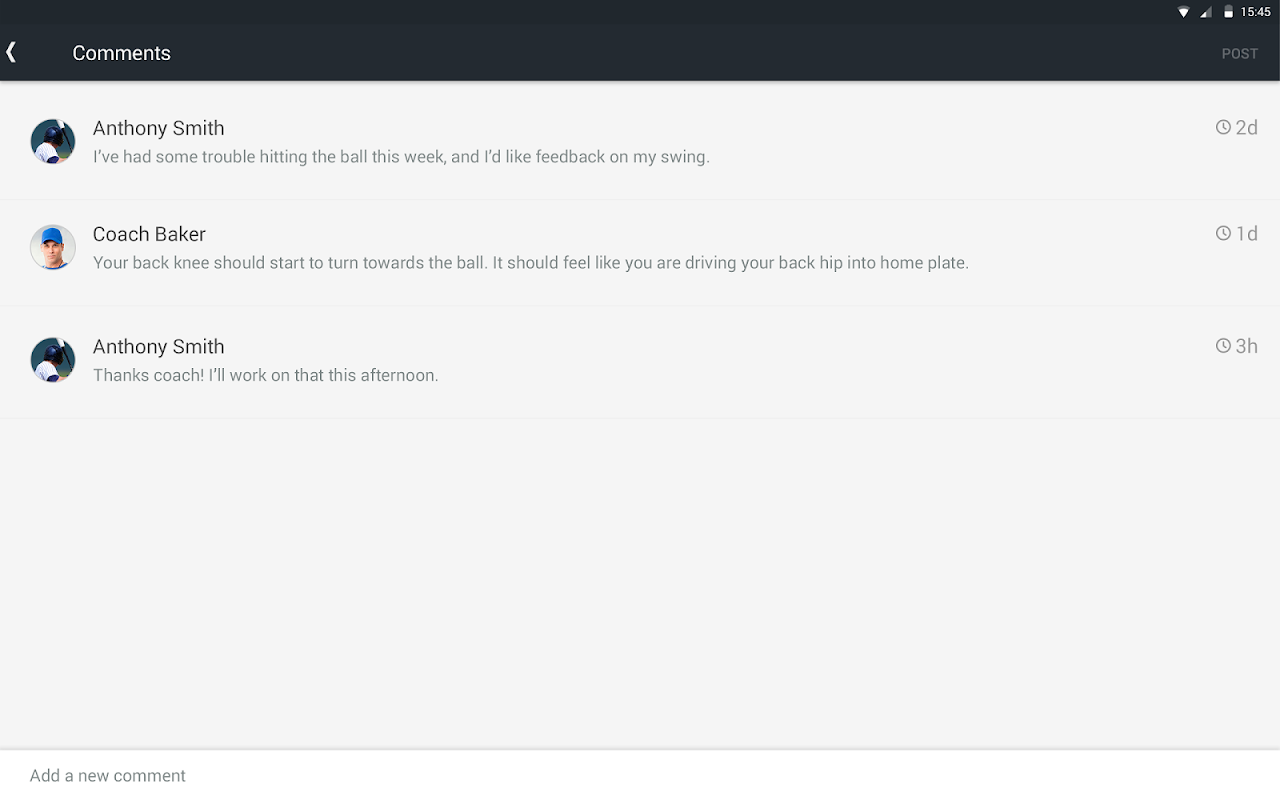Click the clock icon next to 2d
Image resolution: width=1280 pixels, height=800 pixels.
click(1223, 127)
